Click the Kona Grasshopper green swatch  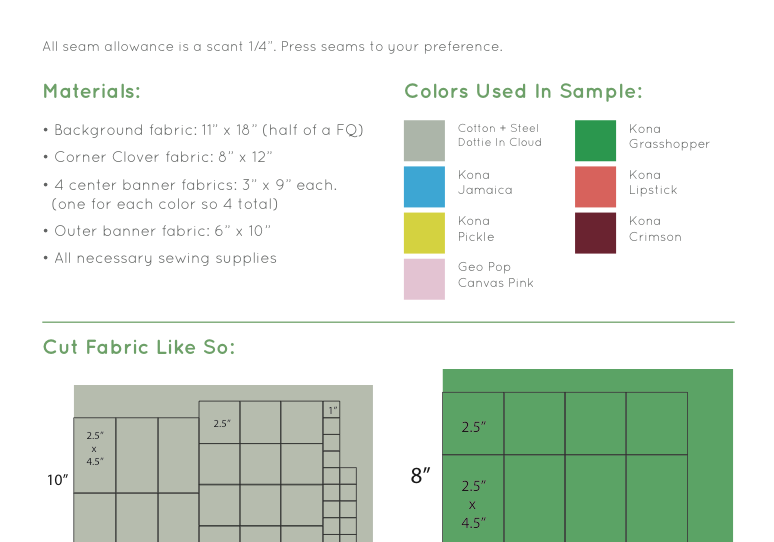pyautogui.click(x=595, y=141)
